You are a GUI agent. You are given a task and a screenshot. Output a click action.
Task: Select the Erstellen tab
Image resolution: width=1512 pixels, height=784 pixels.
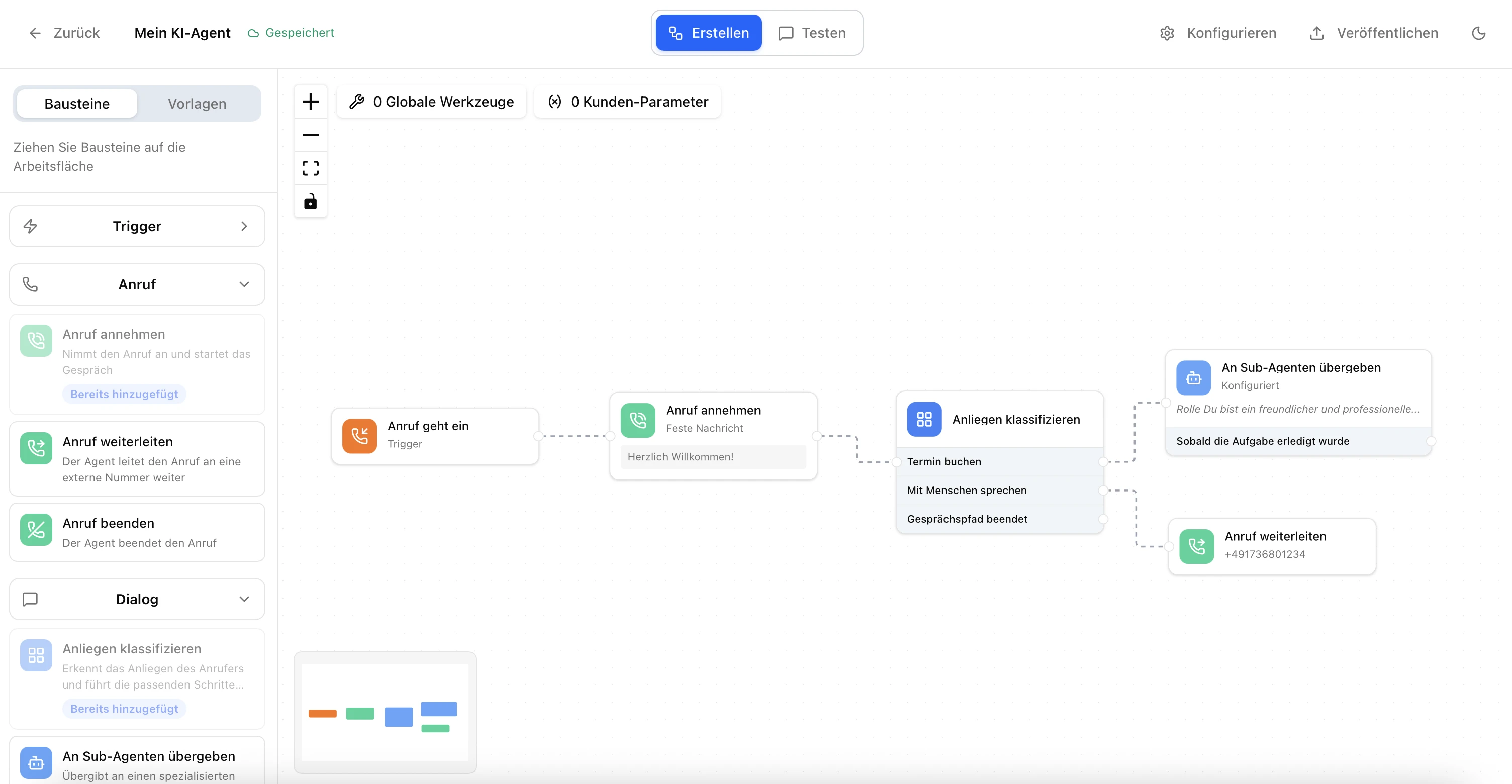708,33
